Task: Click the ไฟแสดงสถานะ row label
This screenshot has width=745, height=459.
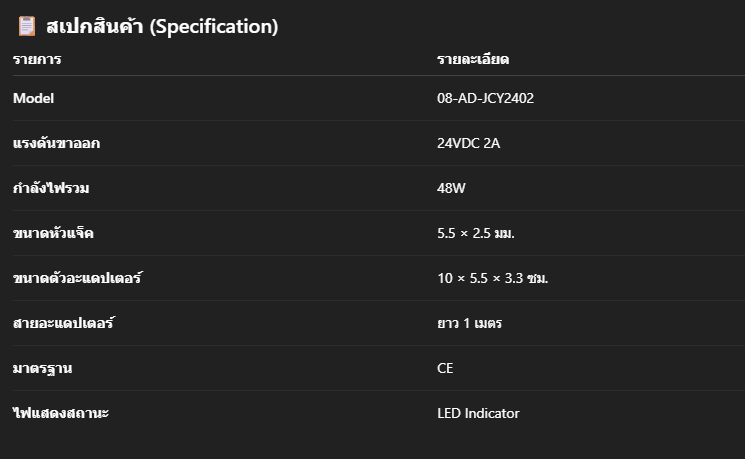Action: tap(61, 413)
